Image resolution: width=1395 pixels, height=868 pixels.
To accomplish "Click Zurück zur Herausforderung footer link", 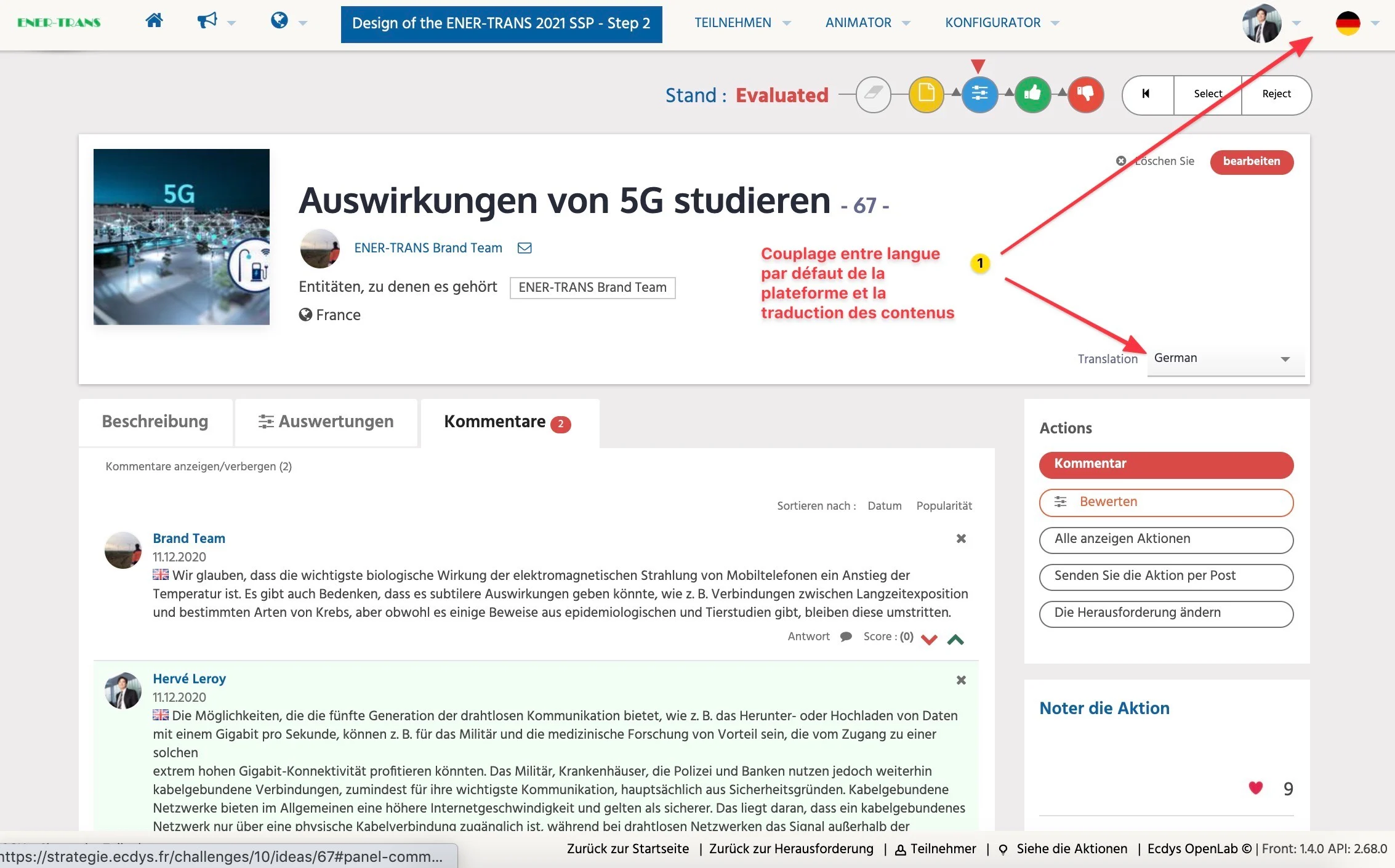I will coord(791,849).
